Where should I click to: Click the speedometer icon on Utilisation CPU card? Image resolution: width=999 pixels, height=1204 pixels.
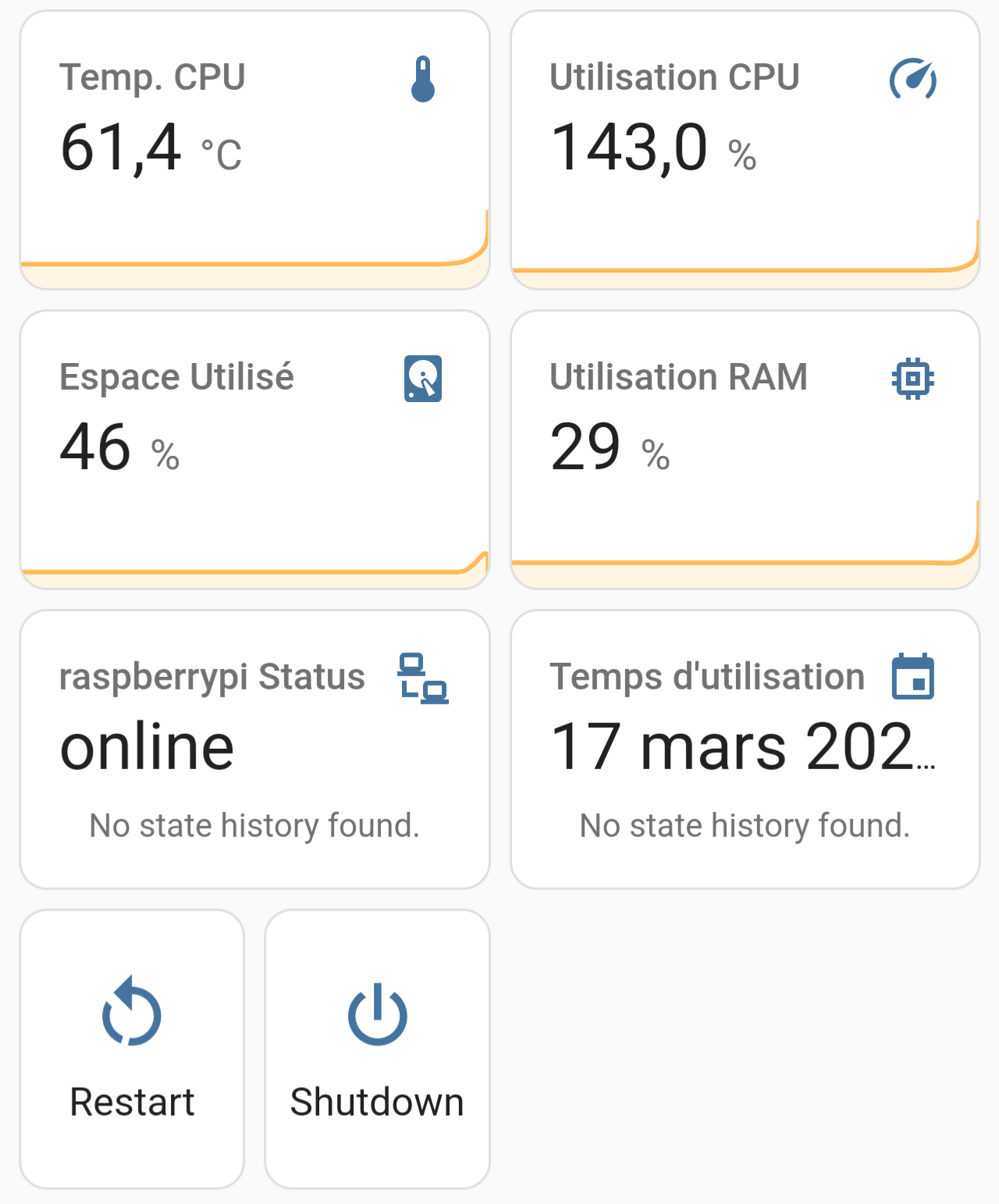click(x=913, y=79)
